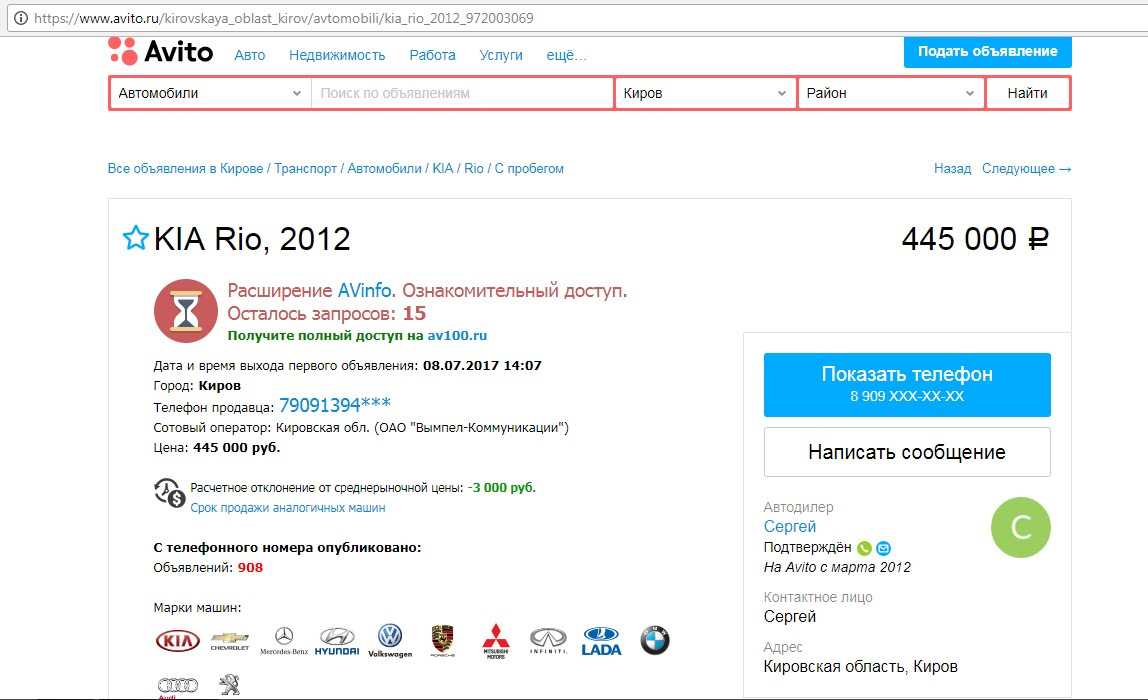Click the Peugeot lion logo
Image resolution: width=1148 pixels, height=700 pixels.
click(x=230, y=685)
